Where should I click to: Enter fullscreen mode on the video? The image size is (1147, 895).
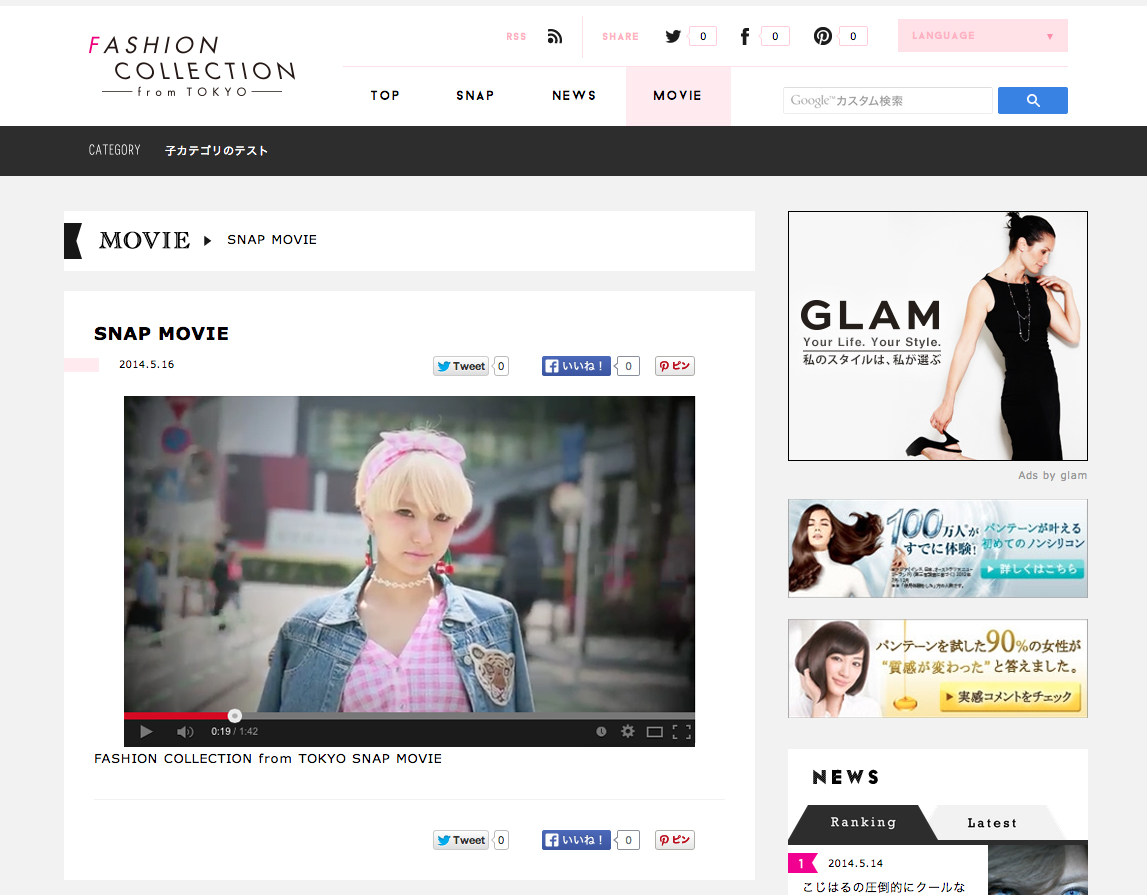point(682,731)
